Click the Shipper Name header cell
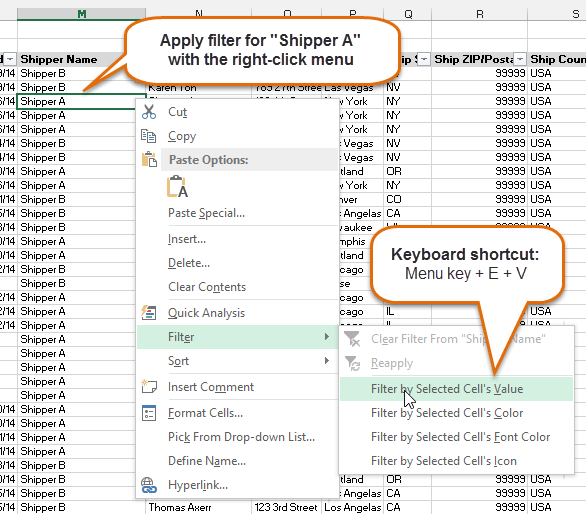The width and height of the screenshot is (586, 514). pyautogui.click(x=73, y=59)
